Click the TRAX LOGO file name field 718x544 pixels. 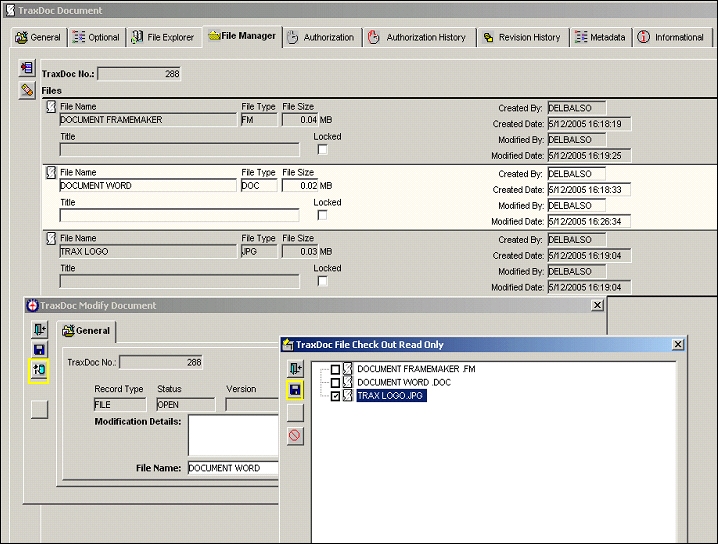pyautogui.click(x=148, y=251)
